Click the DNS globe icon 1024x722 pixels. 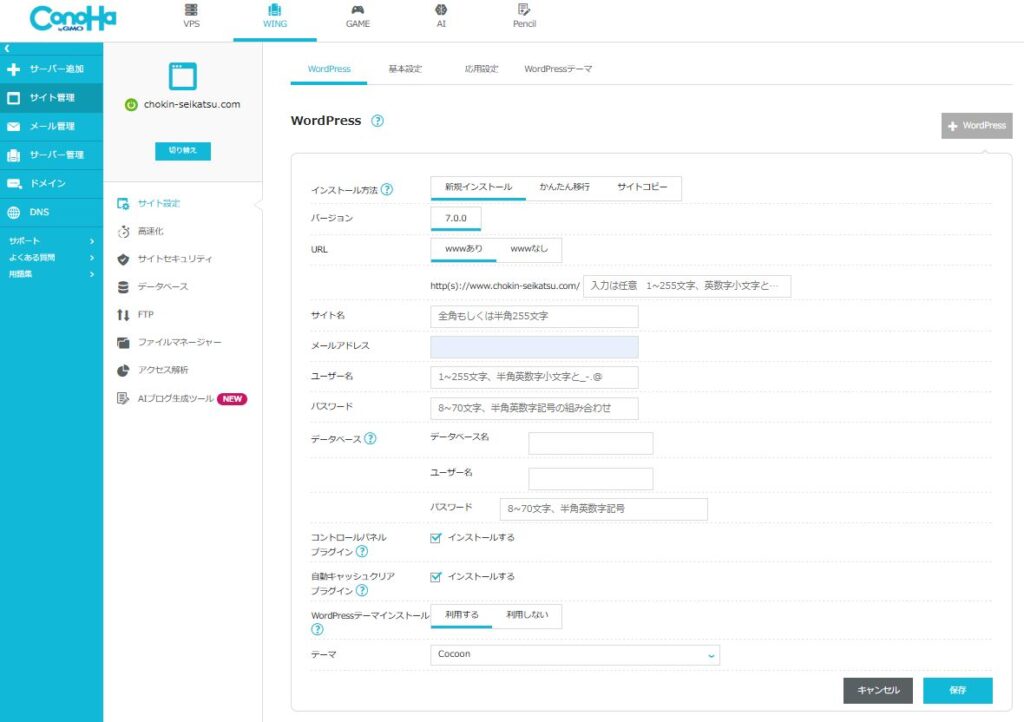14,212
